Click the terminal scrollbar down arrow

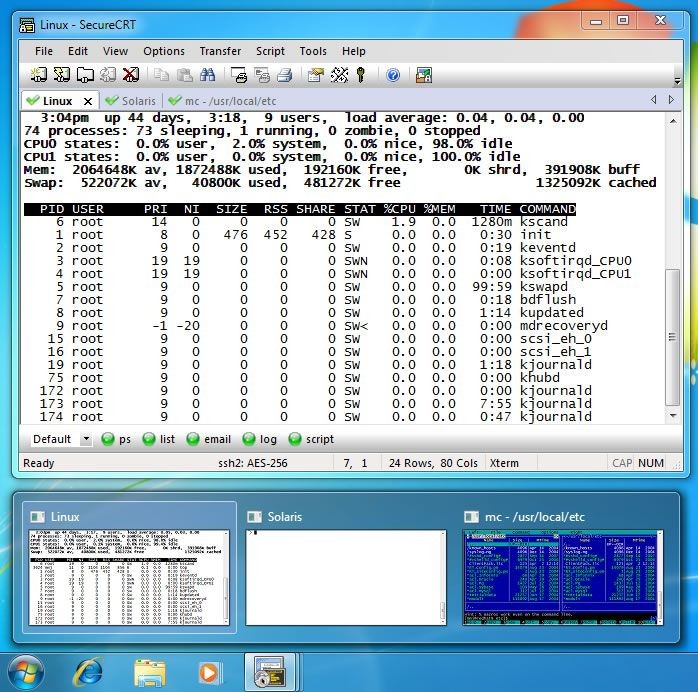(x=673, y=416)
